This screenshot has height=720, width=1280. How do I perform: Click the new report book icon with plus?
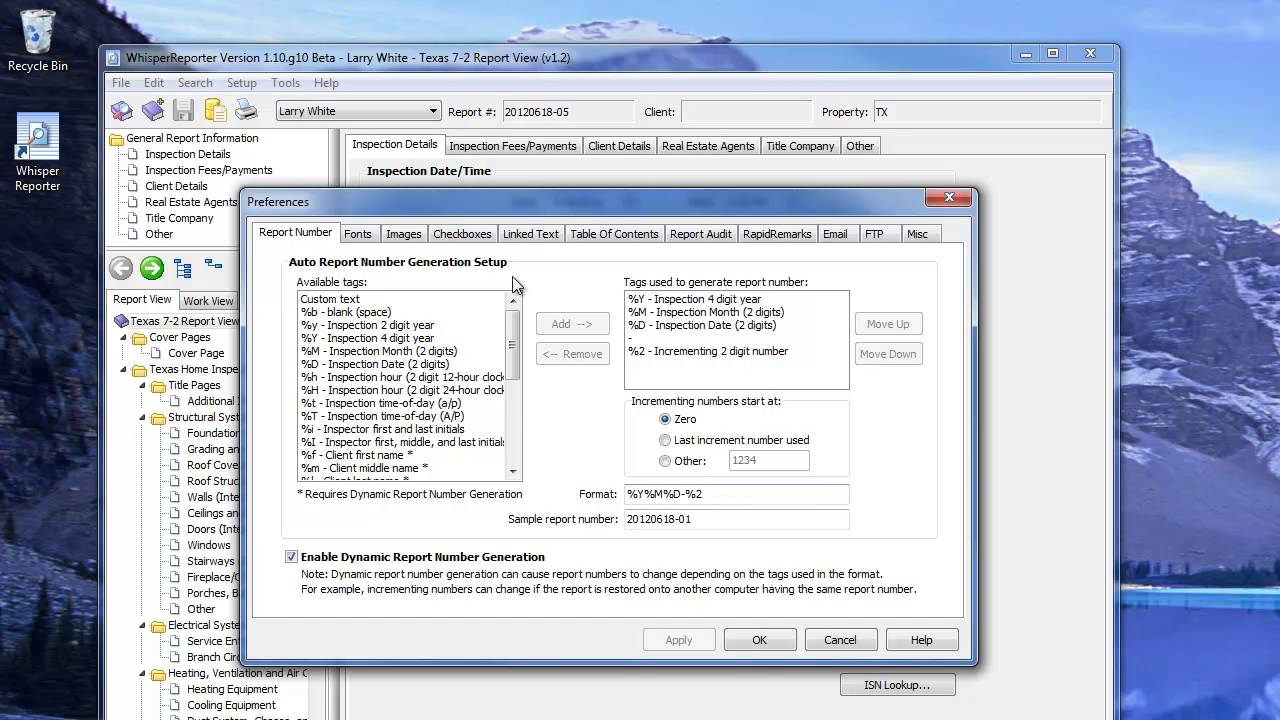(x=152, y=111)
